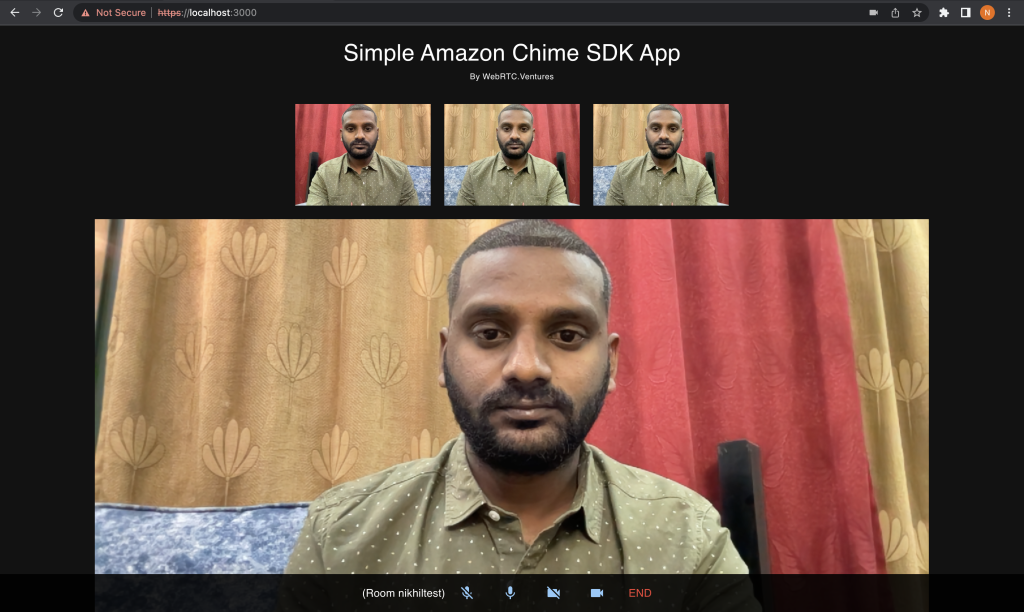Open the Not Secure site warning
1024x612 pixels.
[x=113, y=12]
